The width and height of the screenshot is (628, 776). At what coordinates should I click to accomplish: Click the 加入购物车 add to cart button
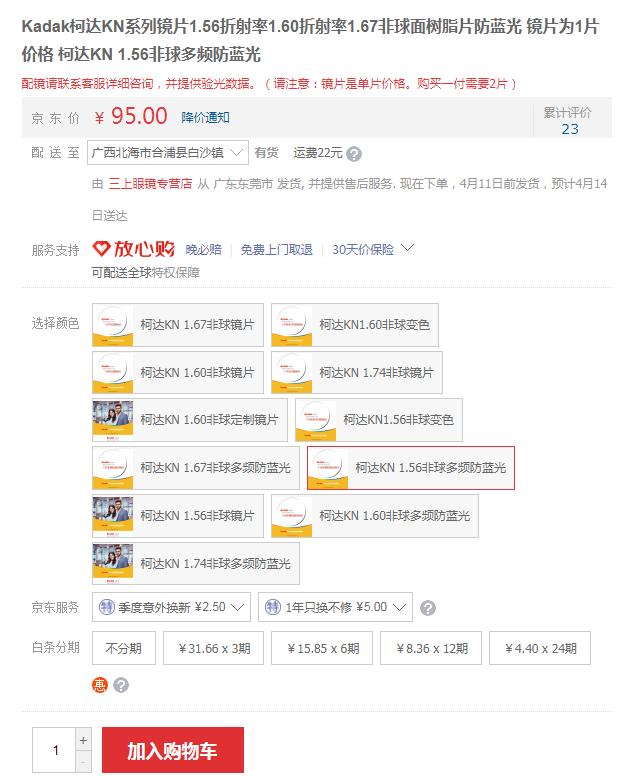(173, 750)
